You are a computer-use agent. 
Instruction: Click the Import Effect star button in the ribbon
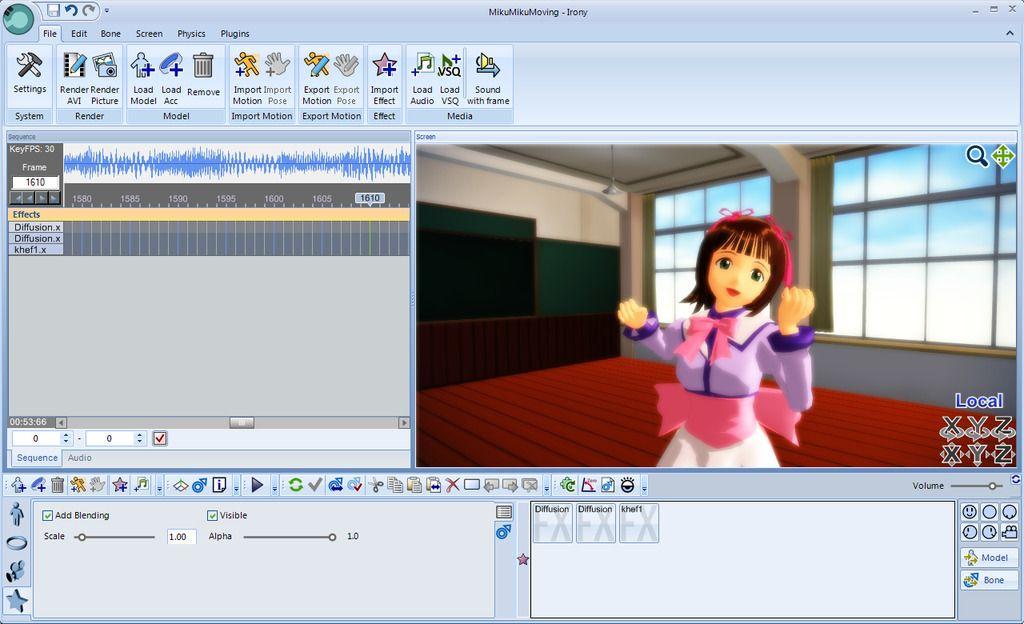384,79
